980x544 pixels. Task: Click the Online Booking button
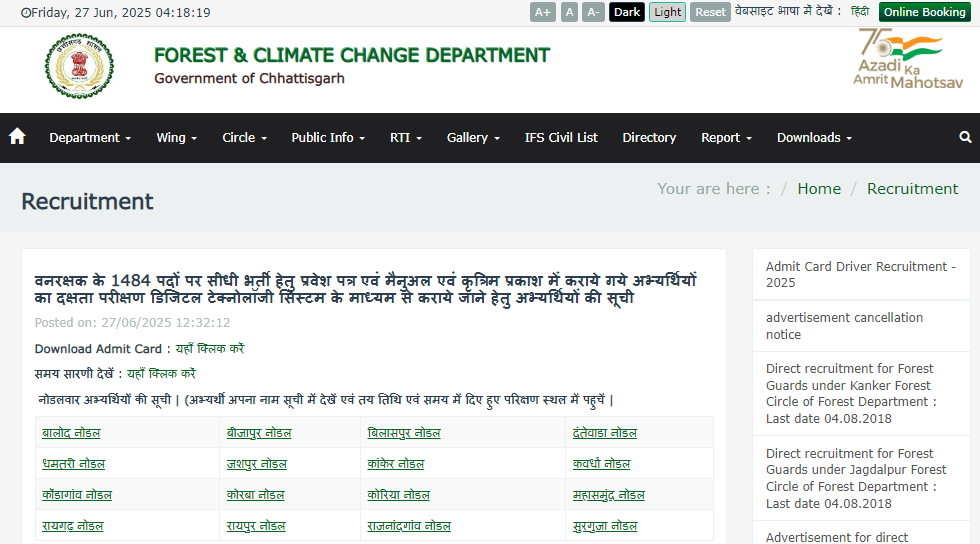pyautogui.click(x=925, y=12)
